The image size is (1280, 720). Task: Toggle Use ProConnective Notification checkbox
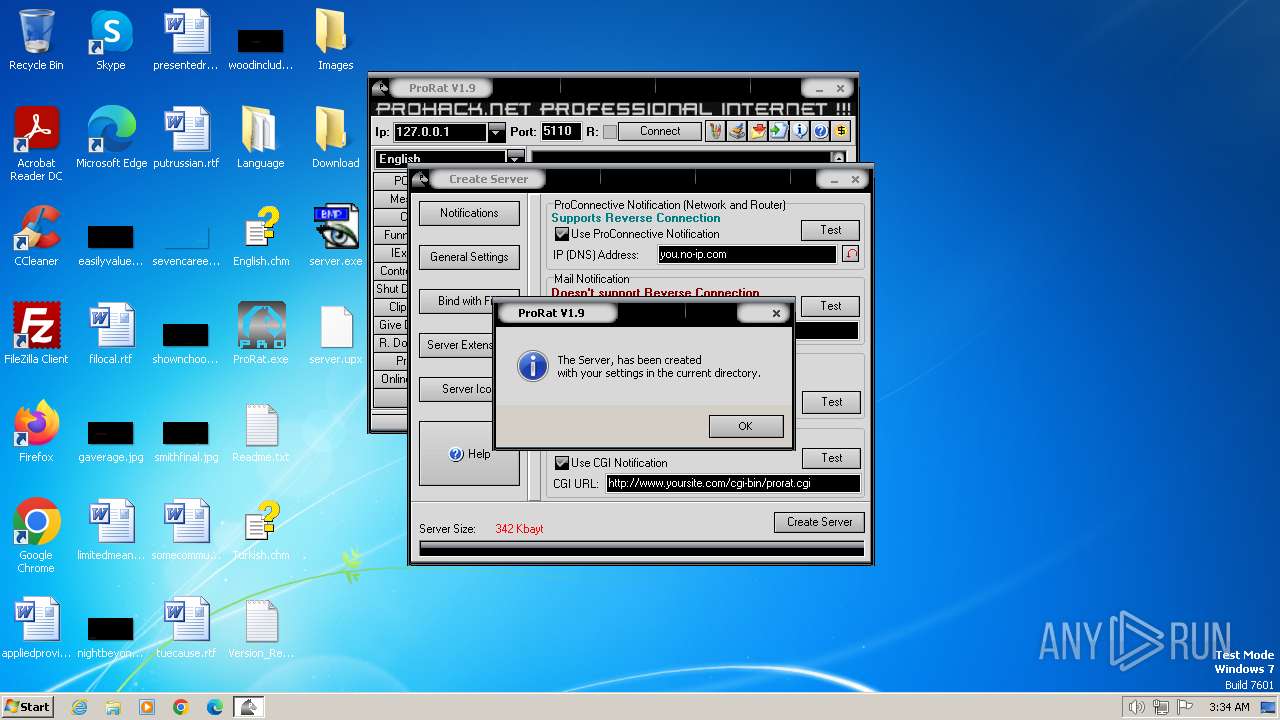point(561,234)
